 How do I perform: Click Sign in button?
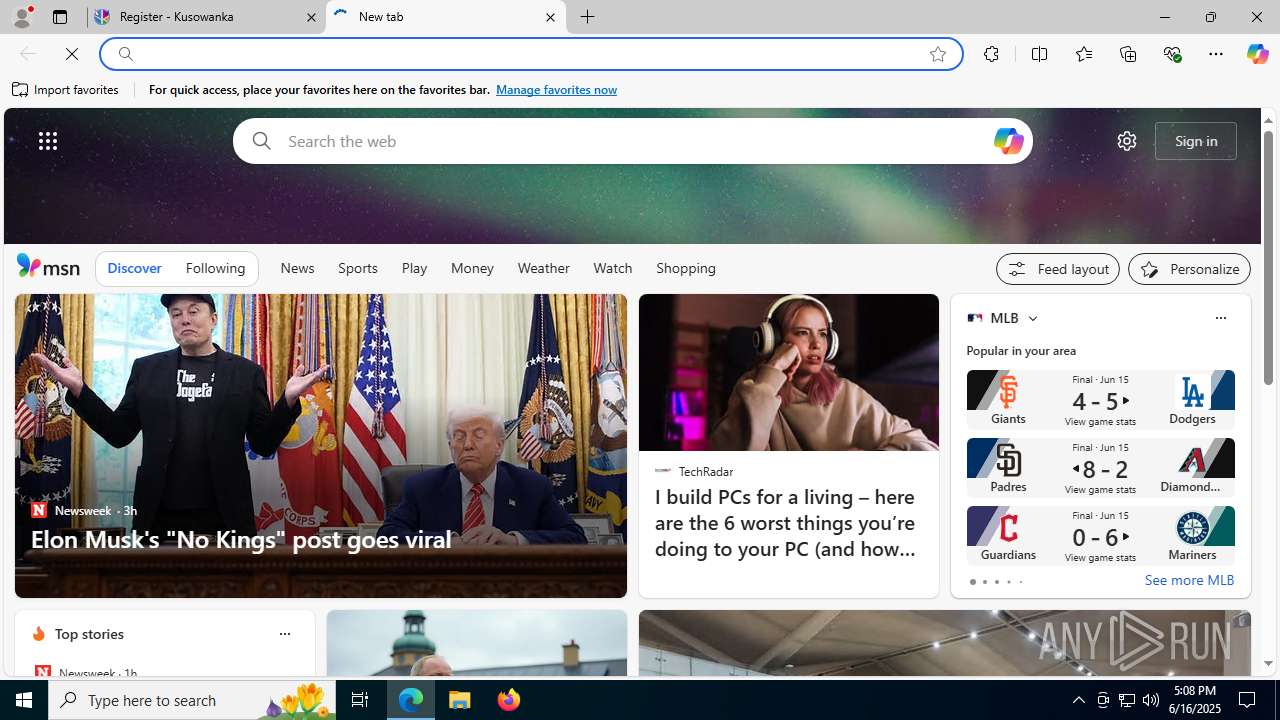1196,141
